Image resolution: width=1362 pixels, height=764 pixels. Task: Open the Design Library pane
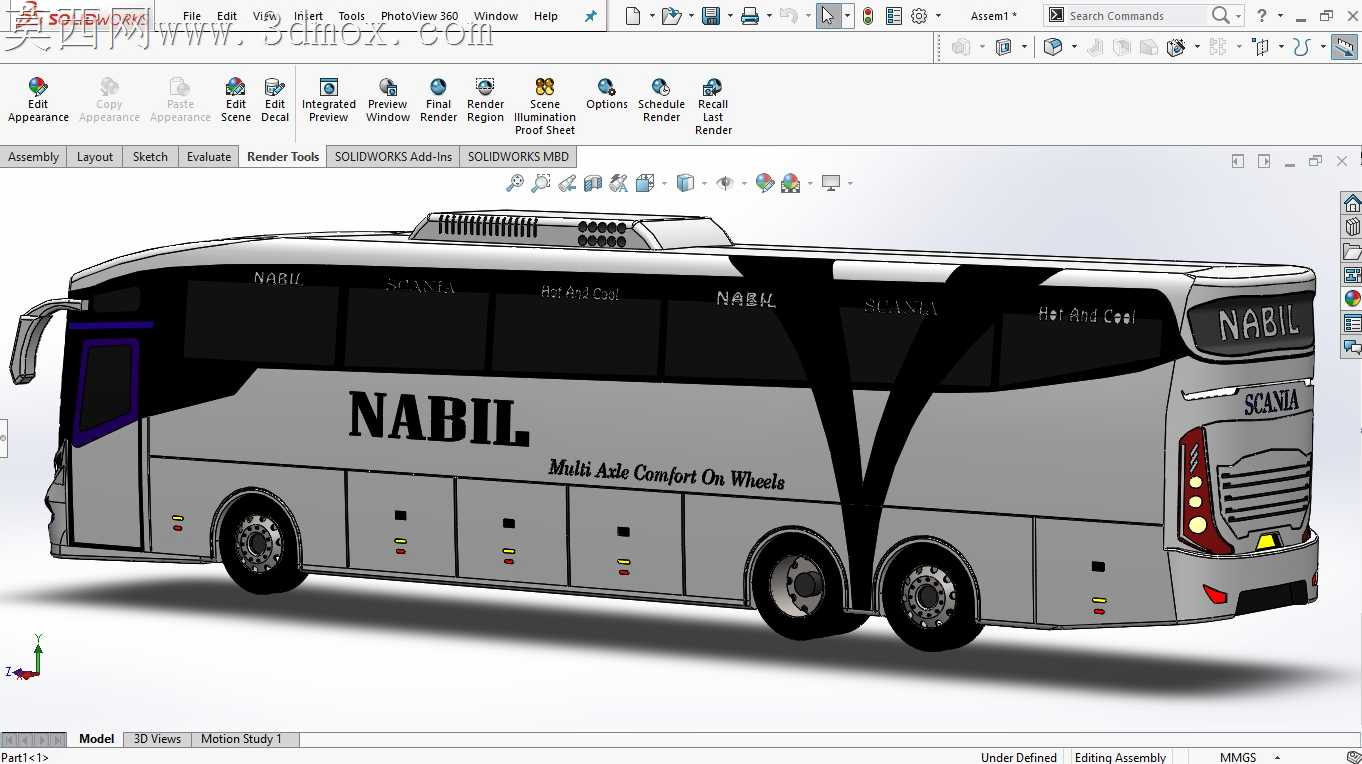1352,227
